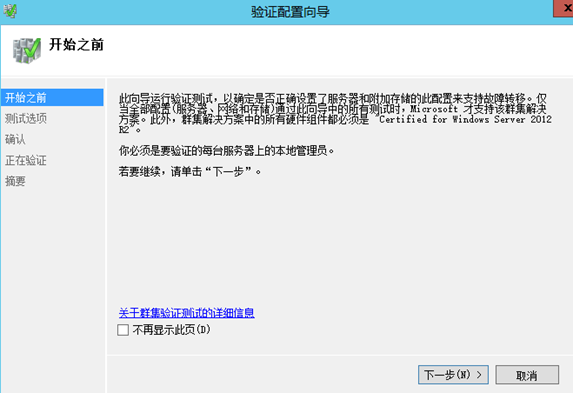Click the paragraph mentioning Certified for Windows Server 2012
This screenshot has width=573, height=393.
335,114
